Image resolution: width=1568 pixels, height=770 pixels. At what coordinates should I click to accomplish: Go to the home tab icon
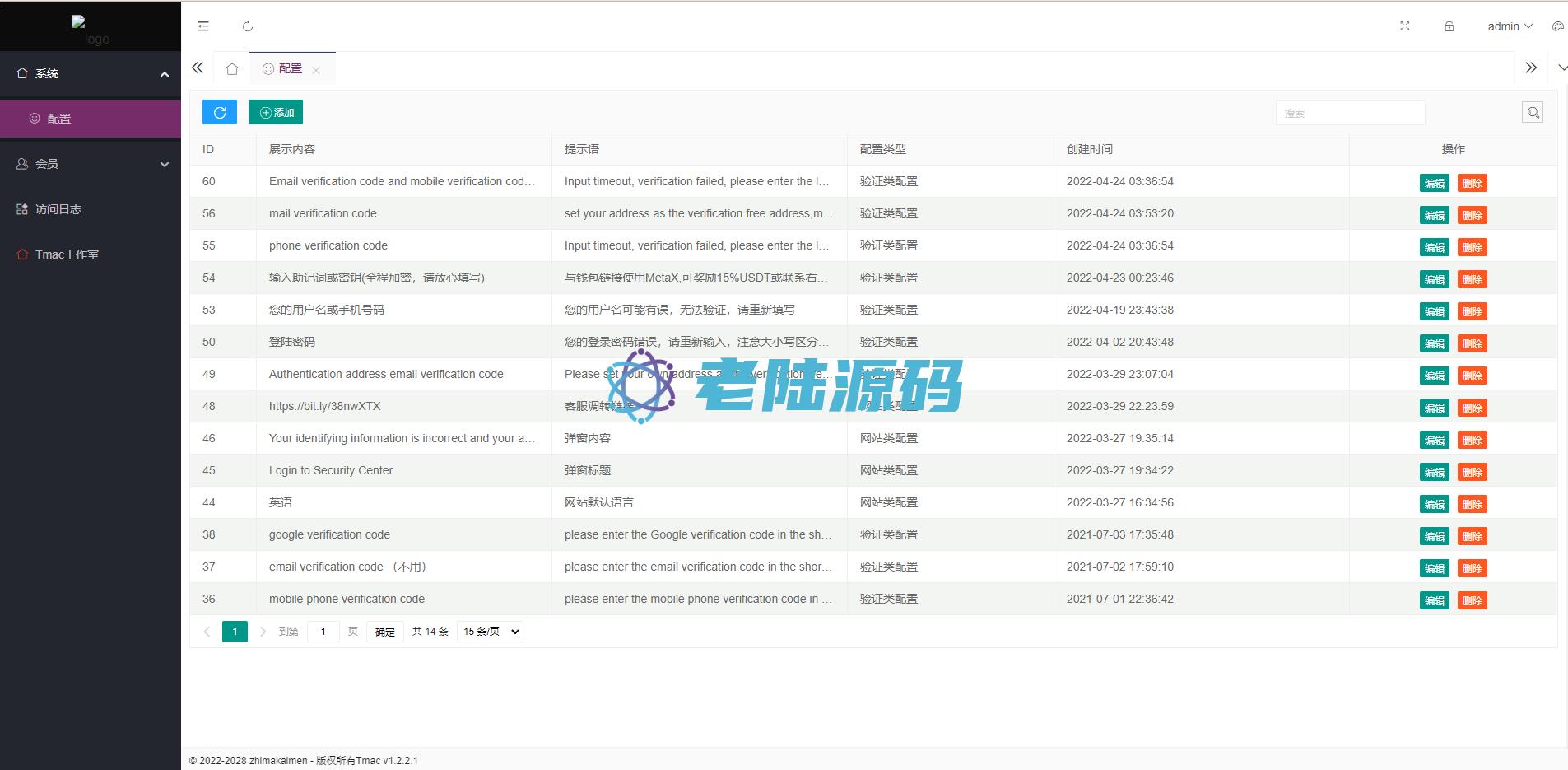232,69
